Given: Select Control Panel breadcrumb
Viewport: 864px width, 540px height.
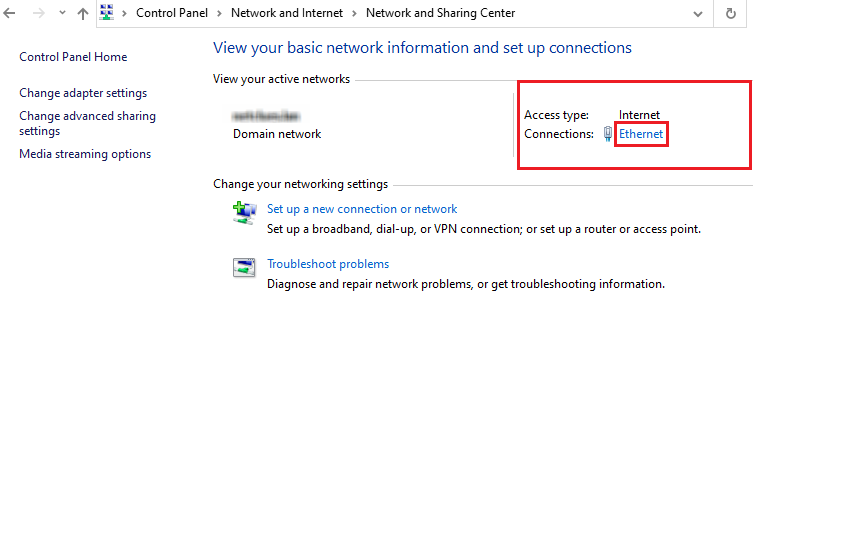Looking at the screenshot, I should pos(172,13).
